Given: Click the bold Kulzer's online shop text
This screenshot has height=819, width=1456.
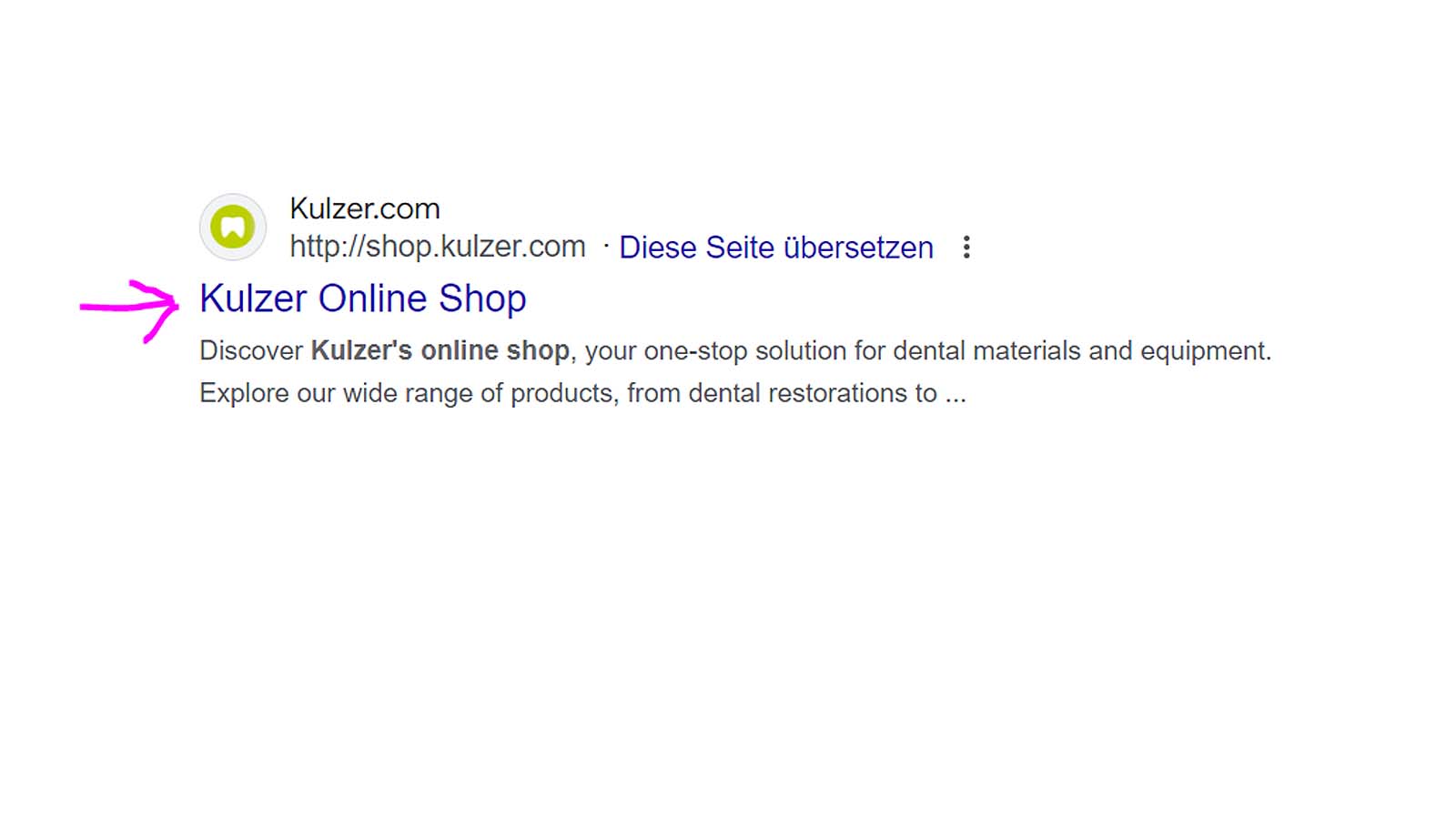Looking at the screenshot, I should pos(440,350).
